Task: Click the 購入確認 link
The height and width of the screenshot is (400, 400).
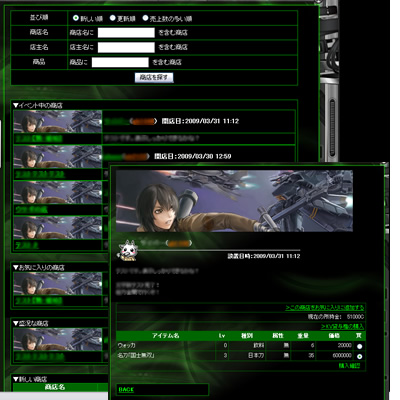Action: click(349, 366)
